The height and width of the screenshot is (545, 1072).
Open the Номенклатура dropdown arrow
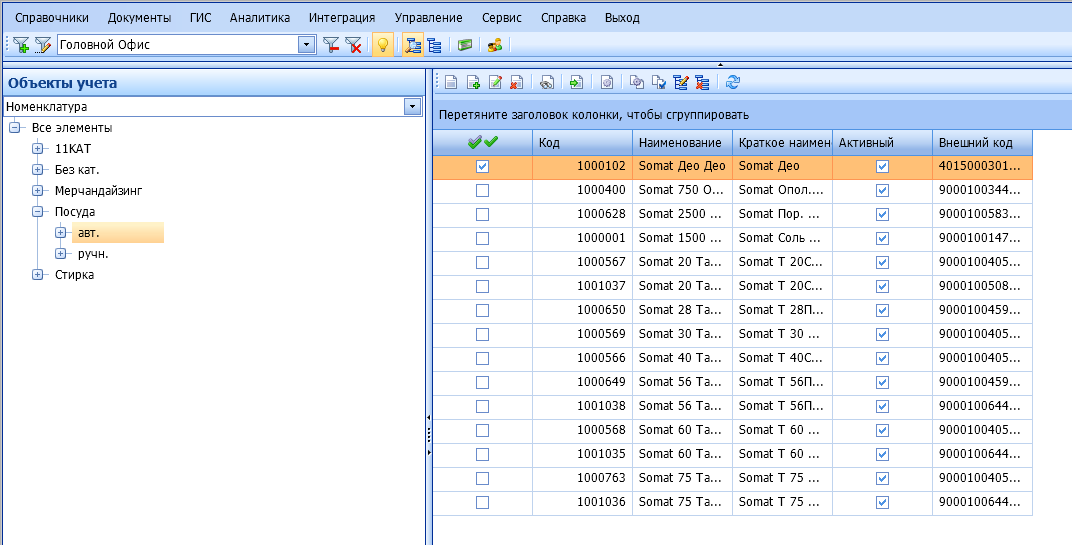411,106
